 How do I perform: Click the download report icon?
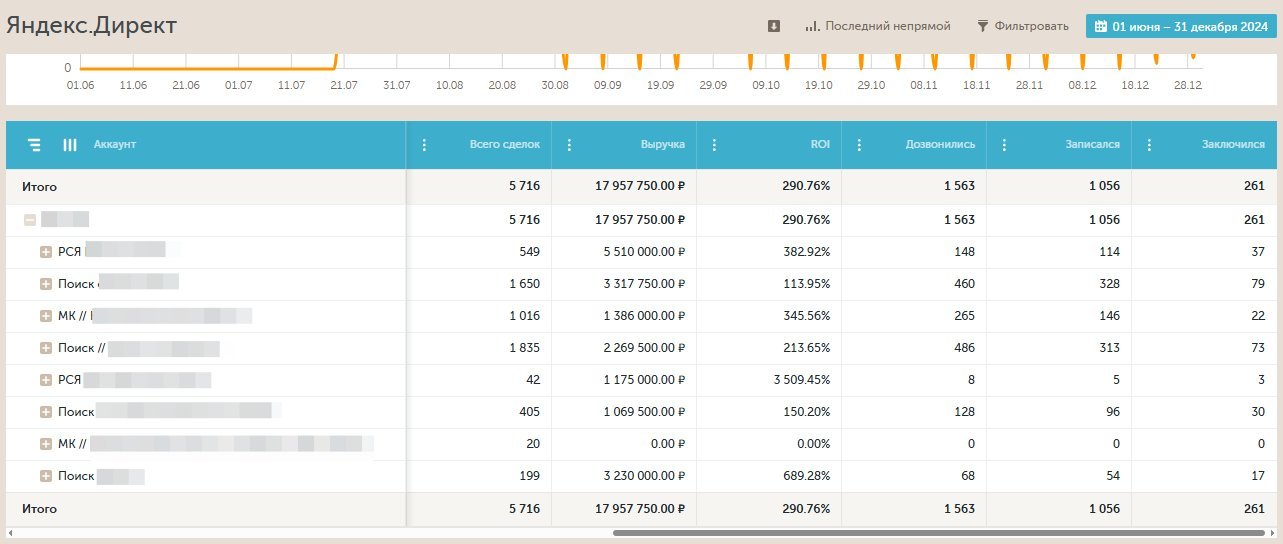click(773, 26)
